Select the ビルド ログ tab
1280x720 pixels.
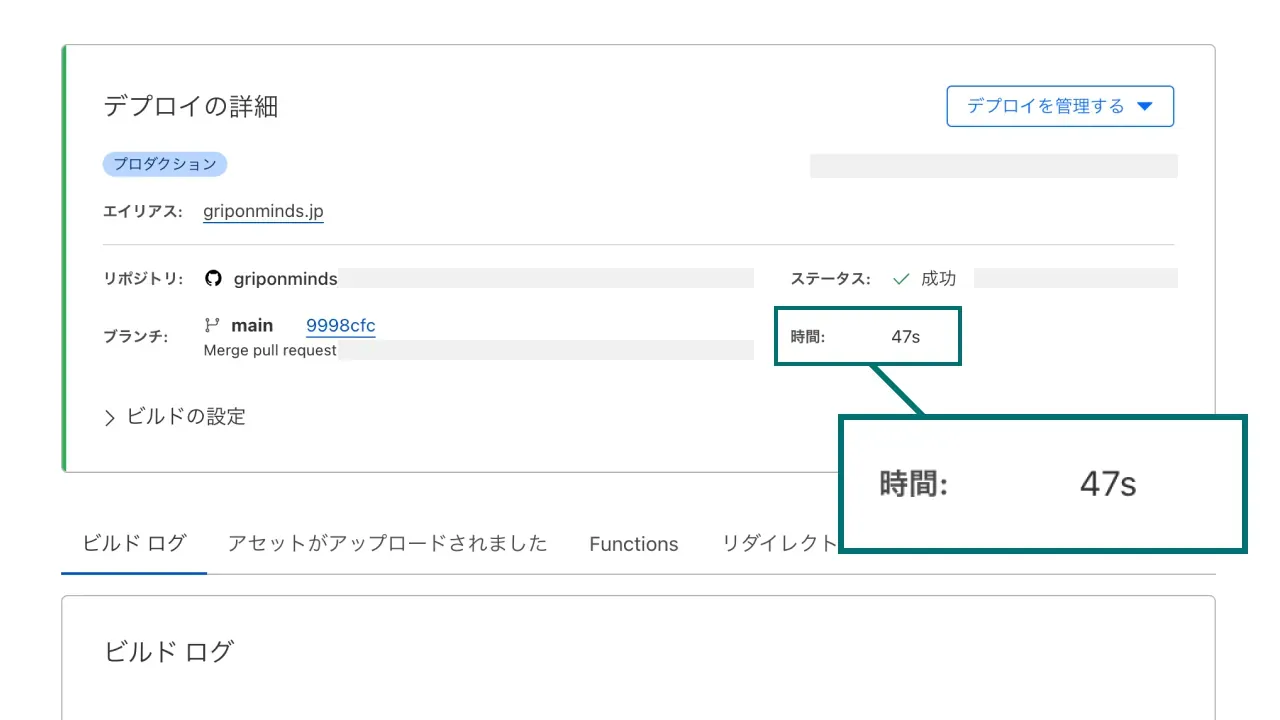point(134,544)
